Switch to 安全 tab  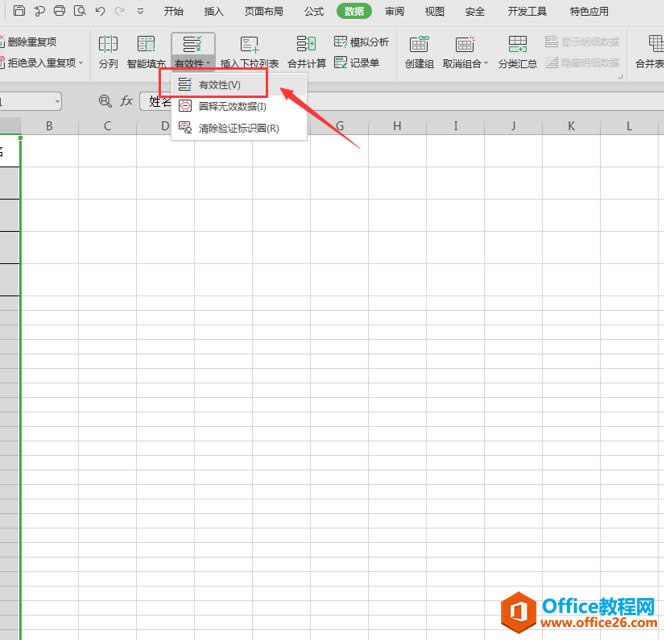pos(475,11)
